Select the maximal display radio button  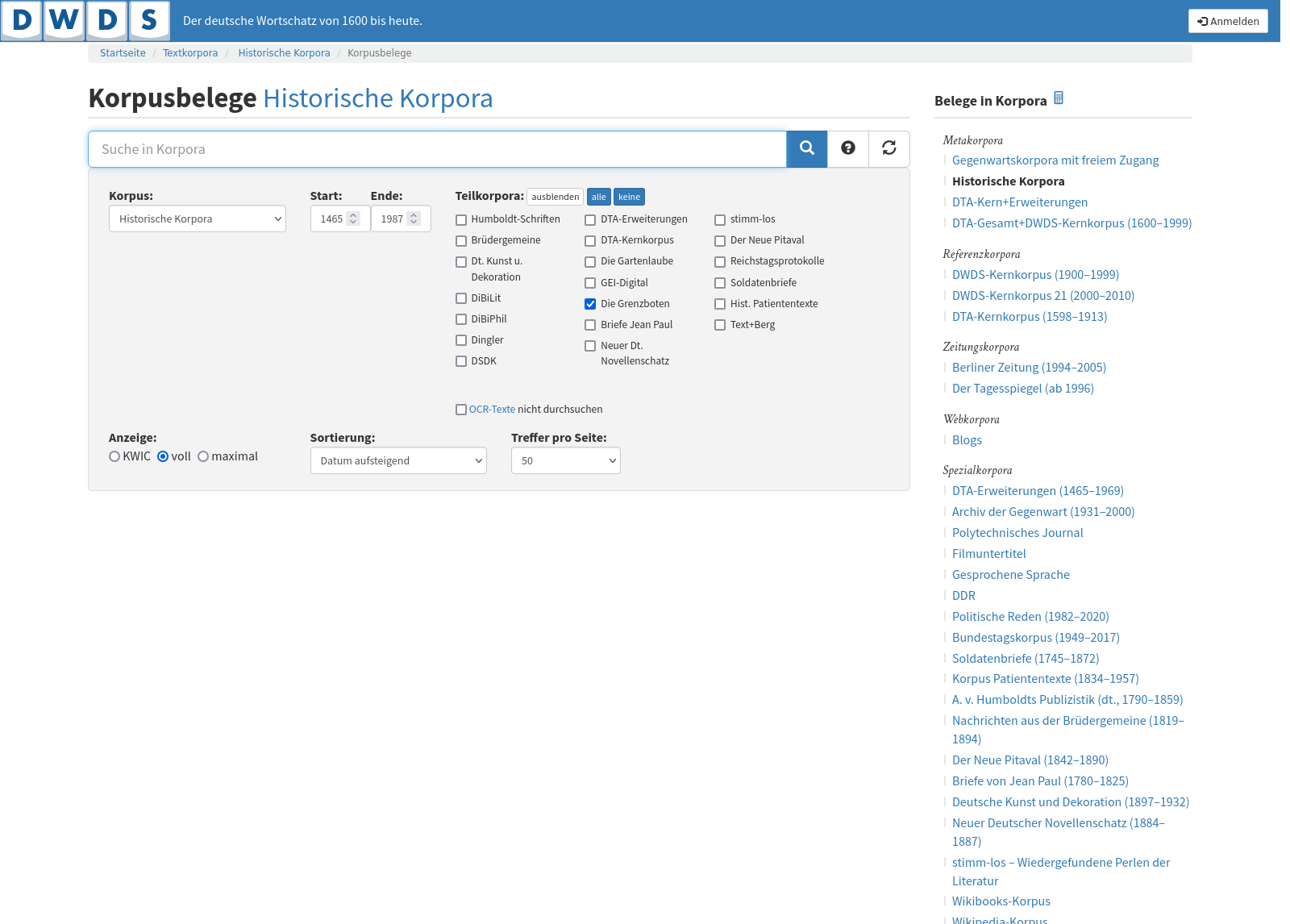point(203,456)
